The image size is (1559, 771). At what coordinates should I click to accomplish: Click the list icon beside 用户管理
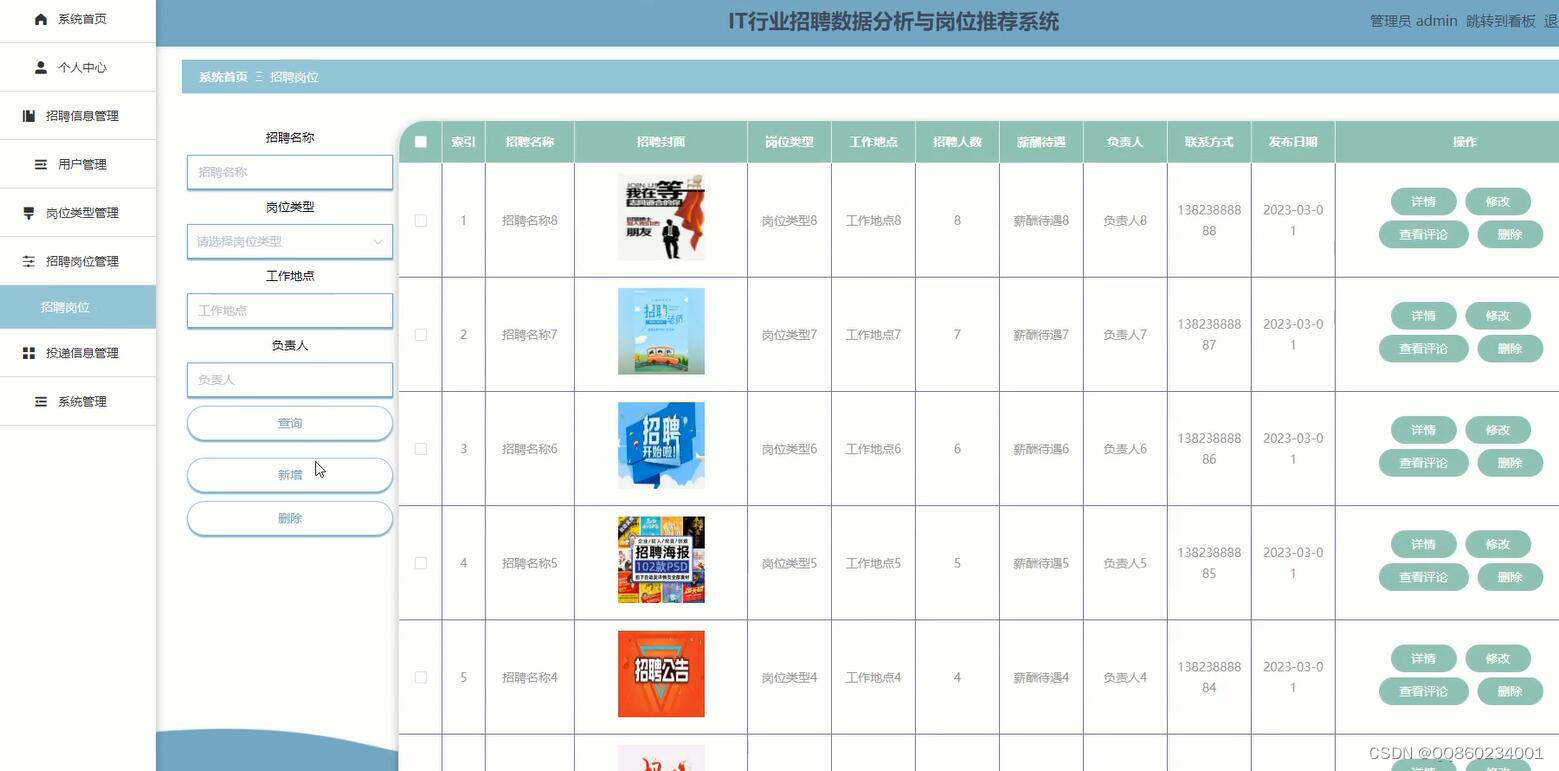point(41,164)
